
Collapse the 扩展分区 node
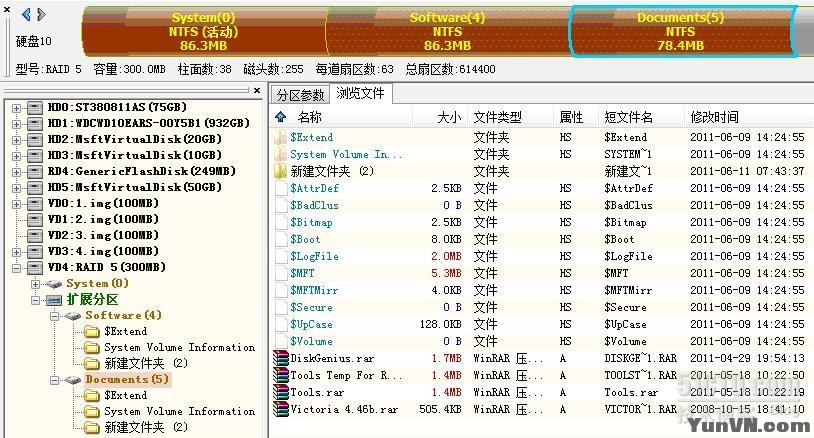(x=35, y=300)
